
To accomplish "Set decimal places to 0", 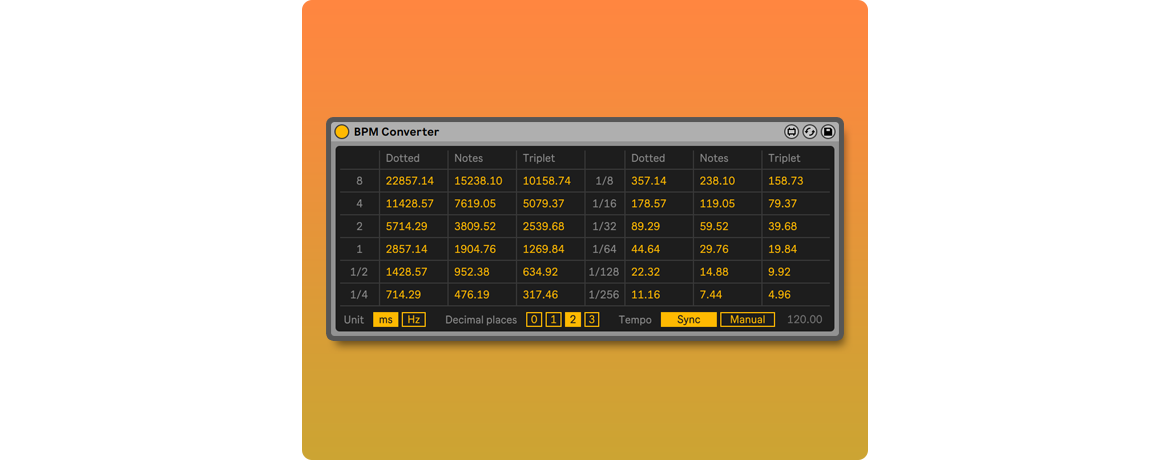I will (534, 320).
